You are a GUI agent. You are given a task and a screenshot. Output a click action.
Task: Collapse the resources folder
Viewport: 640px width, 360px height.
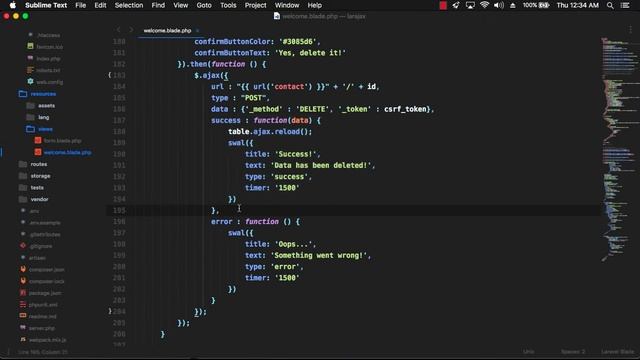23,94
